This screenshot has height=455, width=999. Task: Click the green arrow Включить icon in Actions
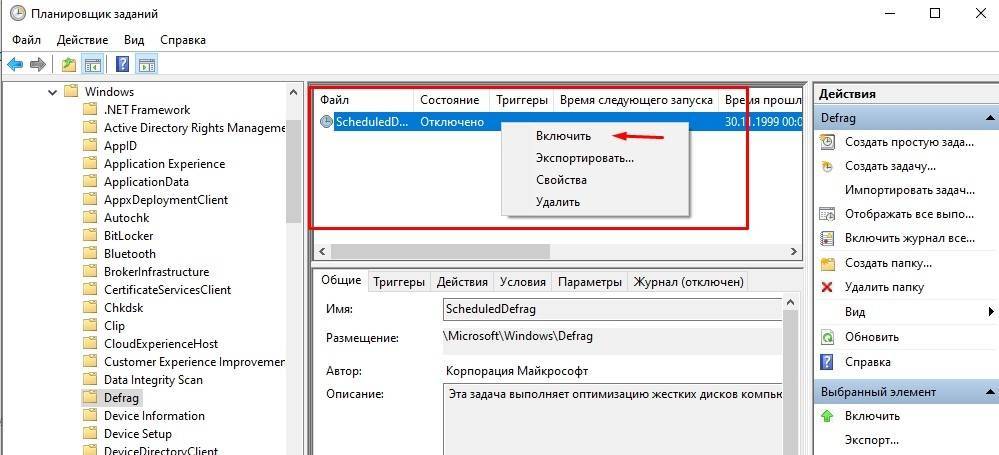(827, 416)
